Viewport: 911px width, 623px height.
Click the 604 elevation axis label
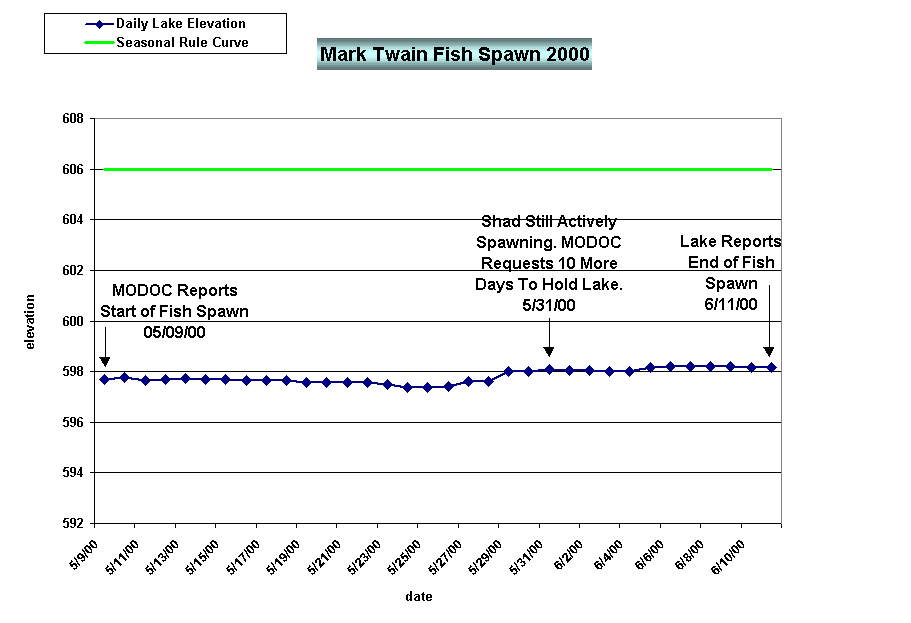73,220
